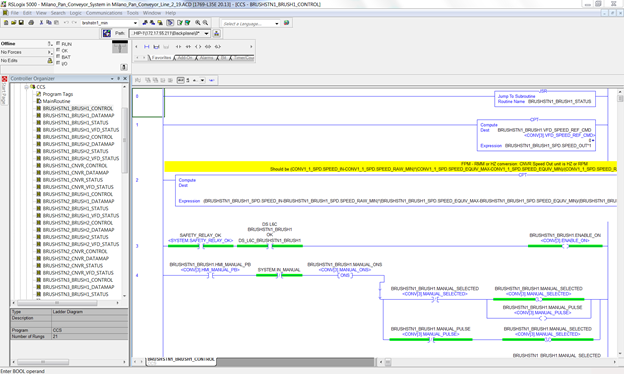Click the verify routine icon in toolbar
Image resolution: width=624 pixels, height=374 pixels.
pos(180,23)
